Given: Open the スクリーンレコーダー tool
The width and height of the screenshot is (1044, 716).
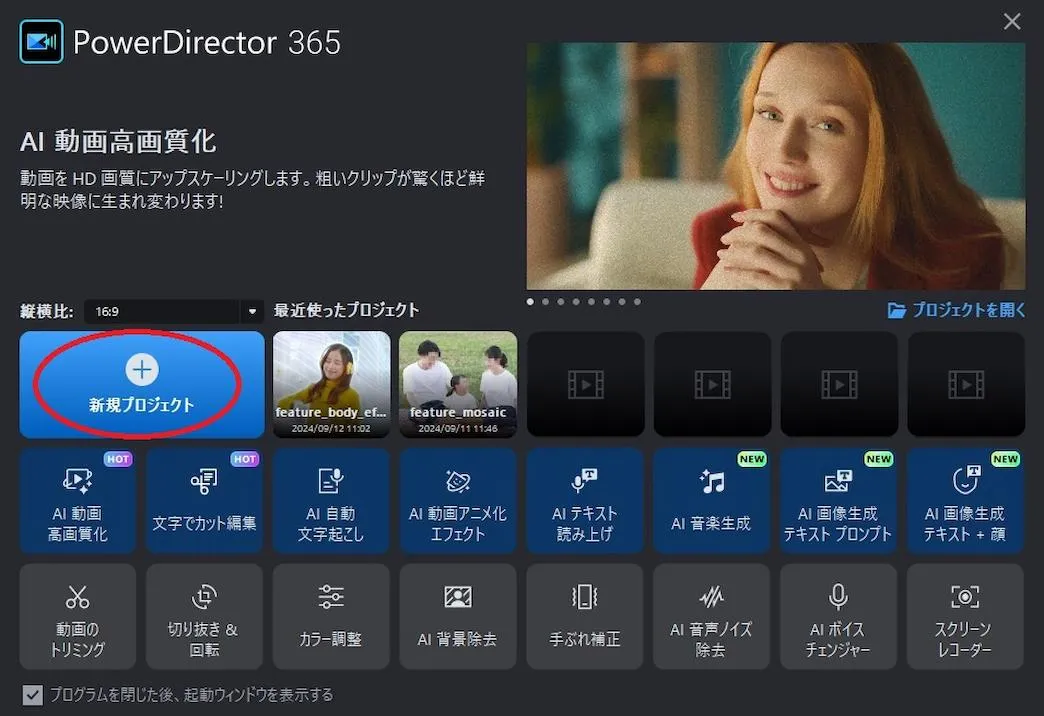Looking at the screenshot, I should 966,616.
